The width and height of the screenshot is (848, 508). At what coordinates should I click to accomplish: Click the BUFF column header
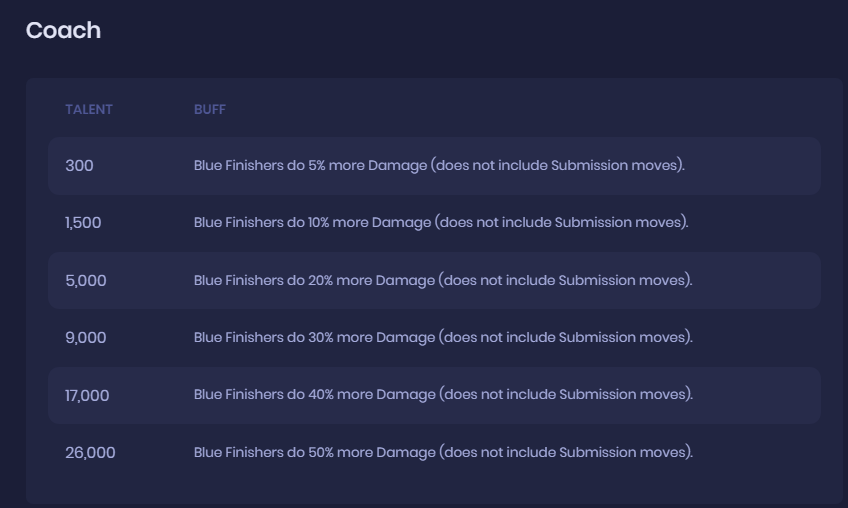[210, 109]
